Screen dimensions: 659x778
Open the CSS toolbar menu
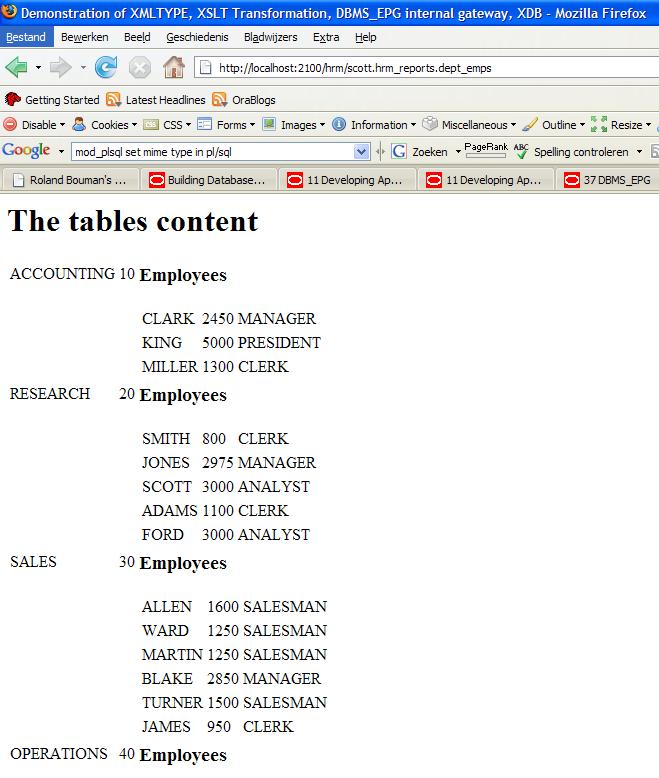click(x=167, y=125)
